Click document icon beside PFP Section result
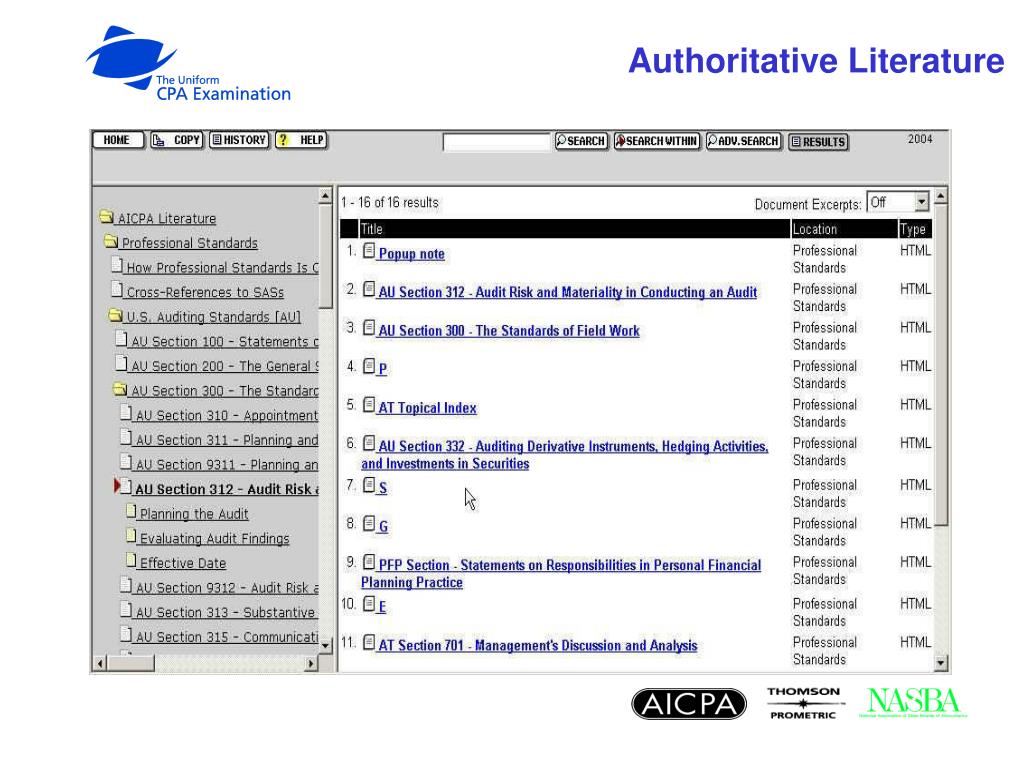 [369, 562]
